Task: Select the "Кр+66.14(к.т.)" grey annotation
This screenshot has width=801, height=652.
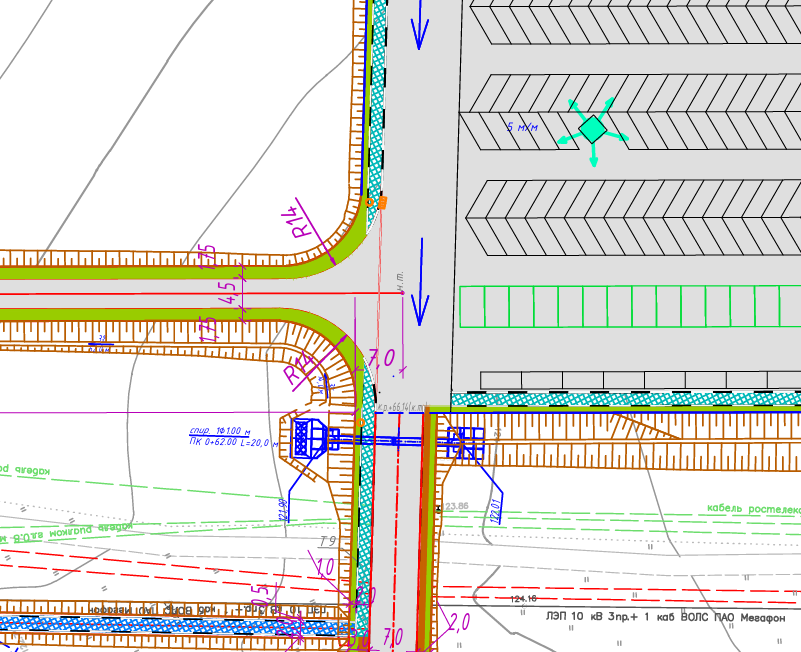Action: pyautogui.click(x=402, y=407)
